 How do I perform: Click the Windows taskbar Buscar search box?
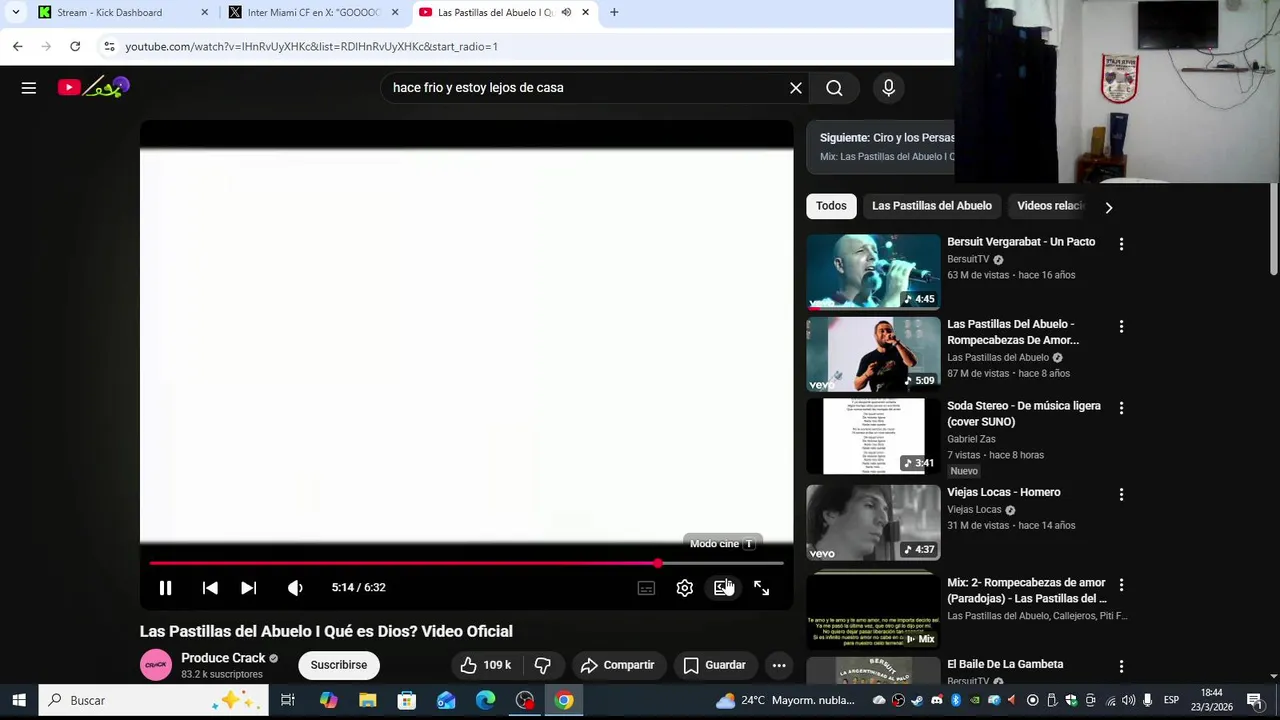pyautogui.click(x=153, y=700)
